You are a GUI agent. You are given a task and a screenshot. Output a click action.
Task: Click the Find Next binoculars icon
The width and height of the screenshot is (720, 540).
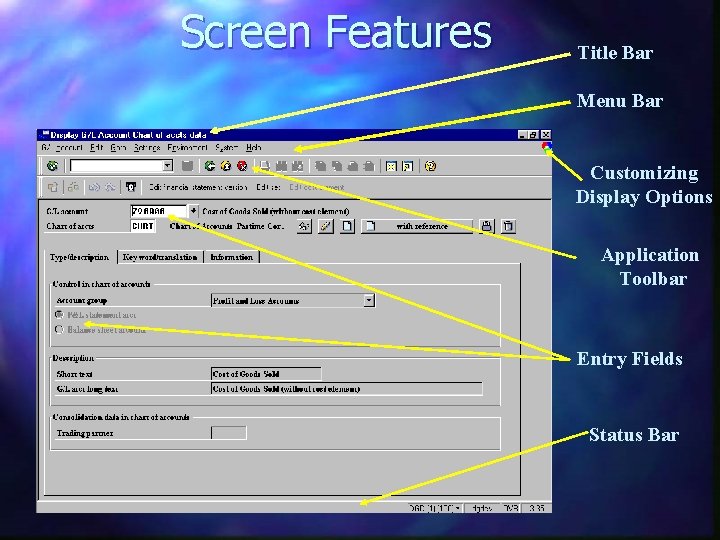pos(297,166)
